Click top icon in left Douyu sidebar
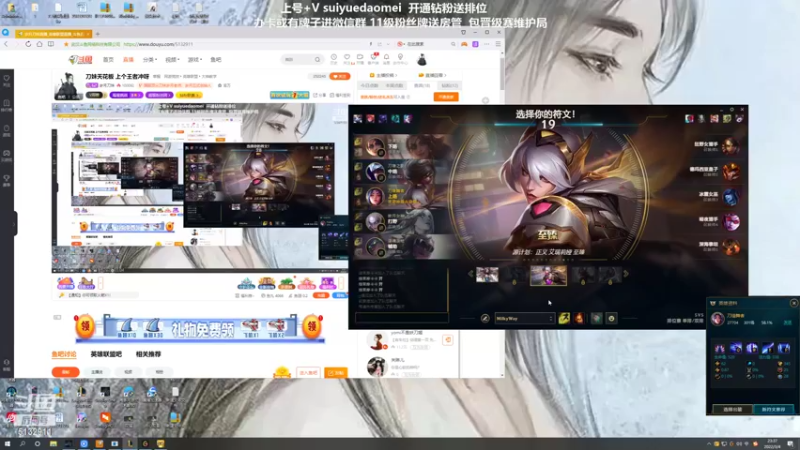 click(7, 80)
